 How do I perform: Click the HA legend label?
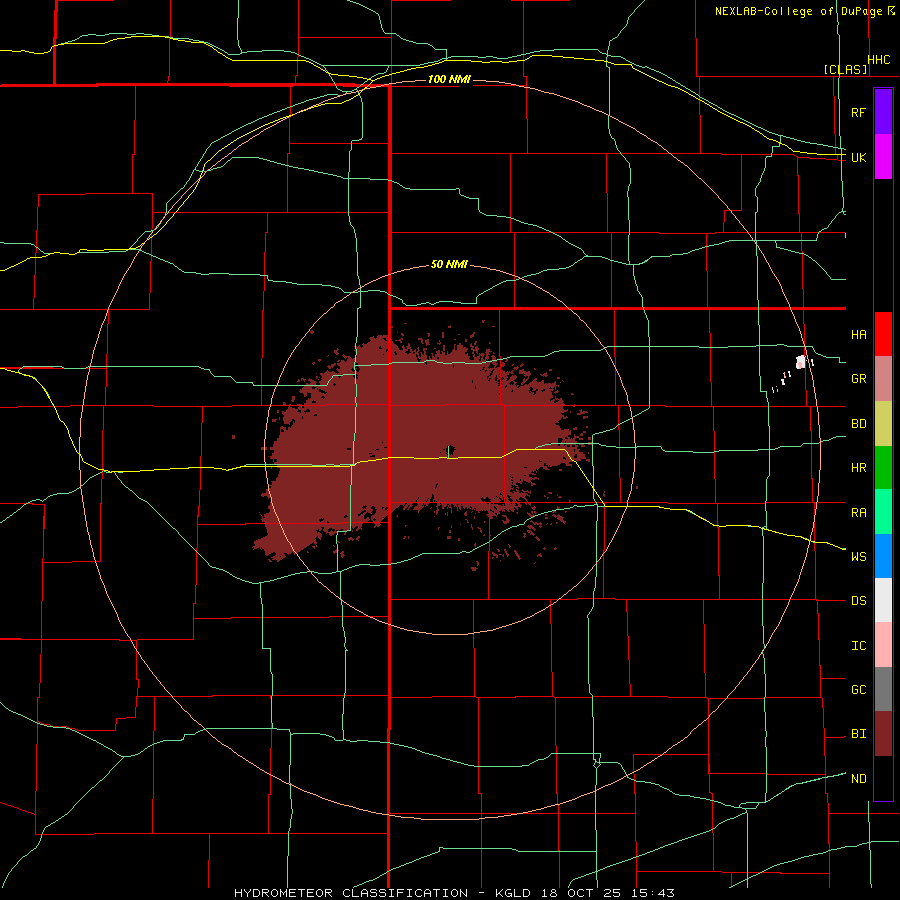pyautogui.click(x=858, y=334)
